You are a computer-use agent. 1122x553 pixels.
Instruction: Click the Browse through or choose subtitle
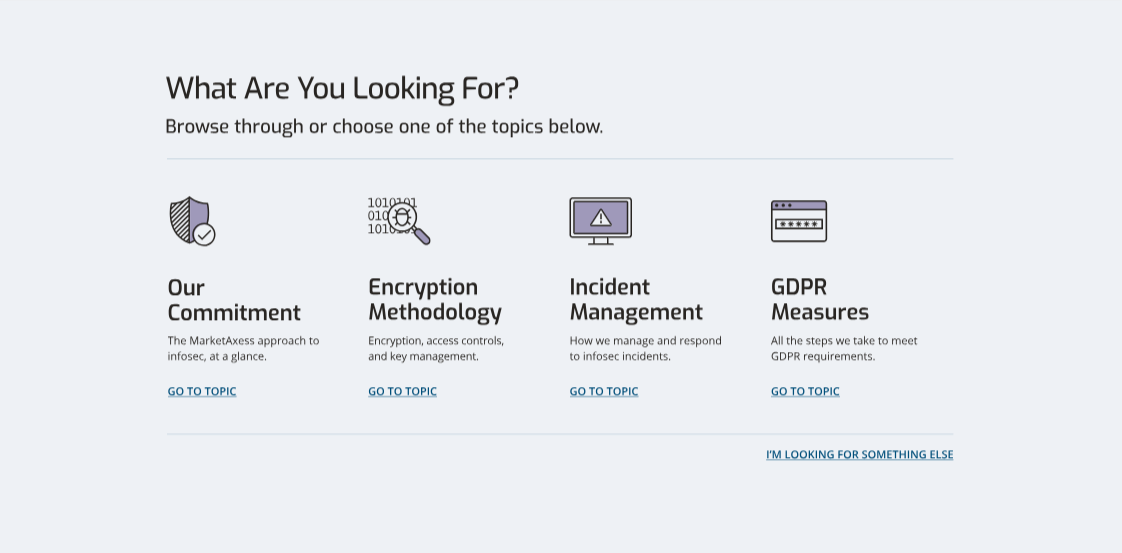click(384, 127)
